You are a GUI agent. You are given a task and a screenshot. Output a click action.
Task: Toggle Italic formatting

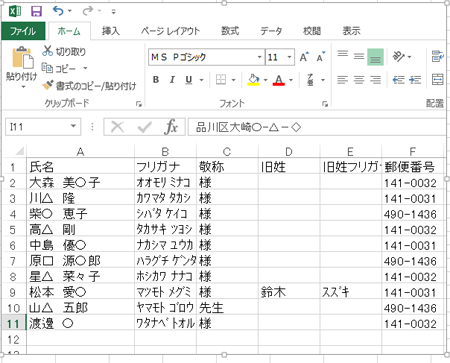tap(172, 80)
